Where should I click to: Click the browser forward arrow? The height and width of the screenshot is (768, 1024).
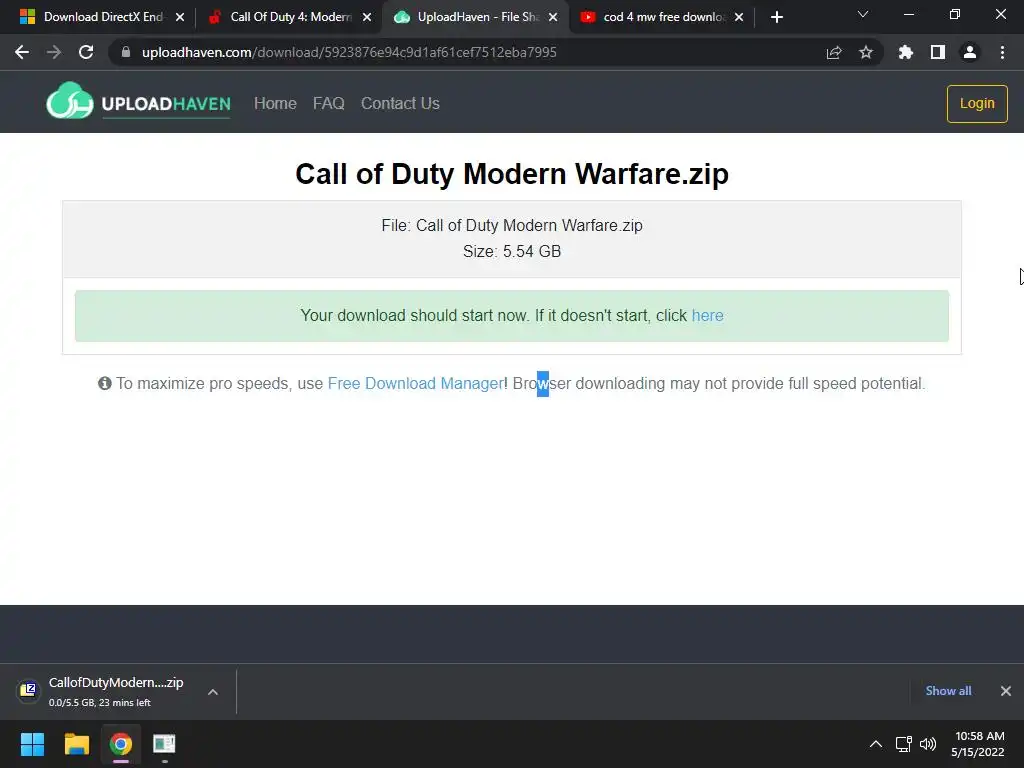(x=54, y=52)
